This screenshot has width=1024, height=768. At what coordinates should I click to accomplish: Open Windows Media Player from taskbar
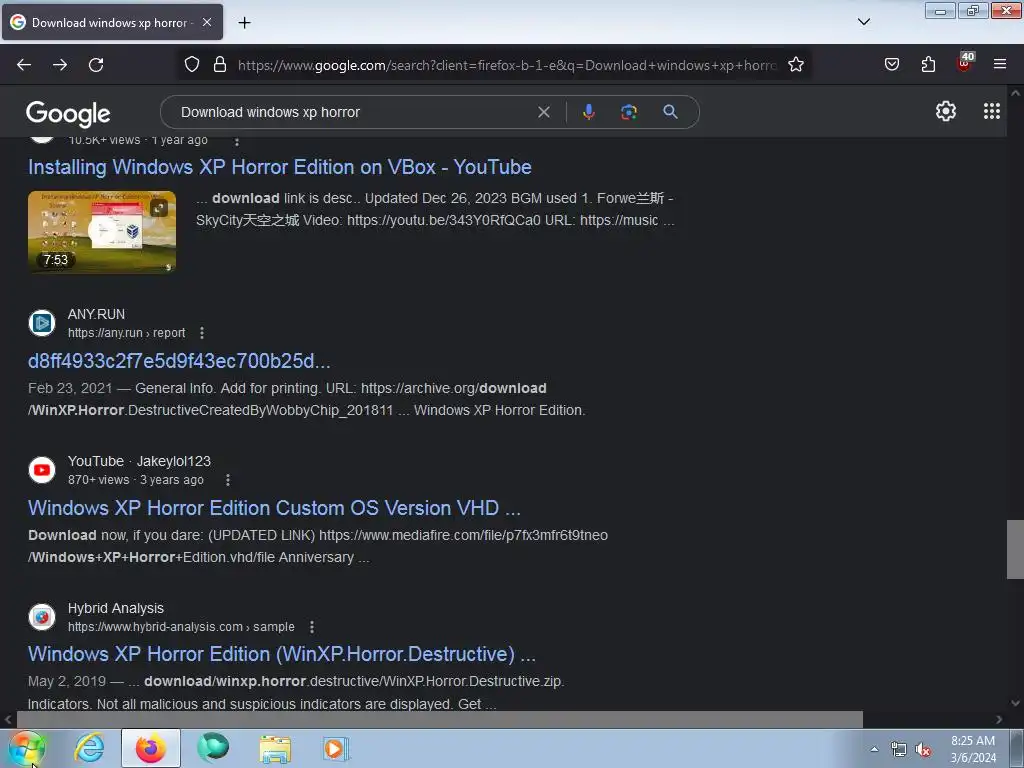[x=336, y=748]
